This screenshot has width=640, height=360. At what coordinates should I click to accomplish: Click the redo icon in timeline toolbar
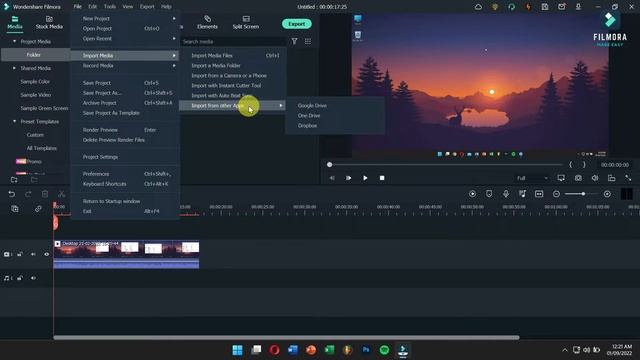(28, 194)
